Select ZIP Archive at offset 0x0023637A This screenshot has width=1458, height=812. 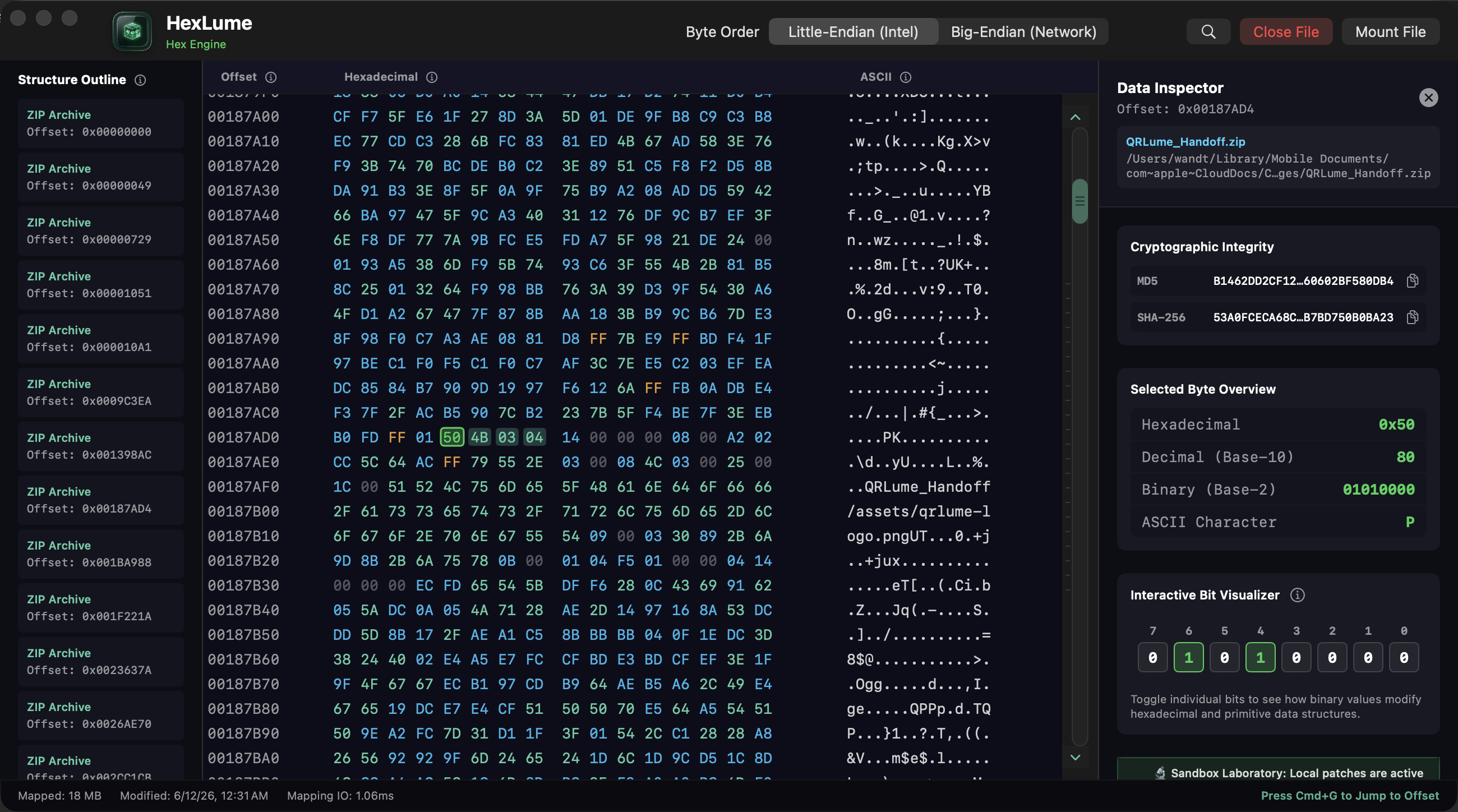(x=101, y=662)
